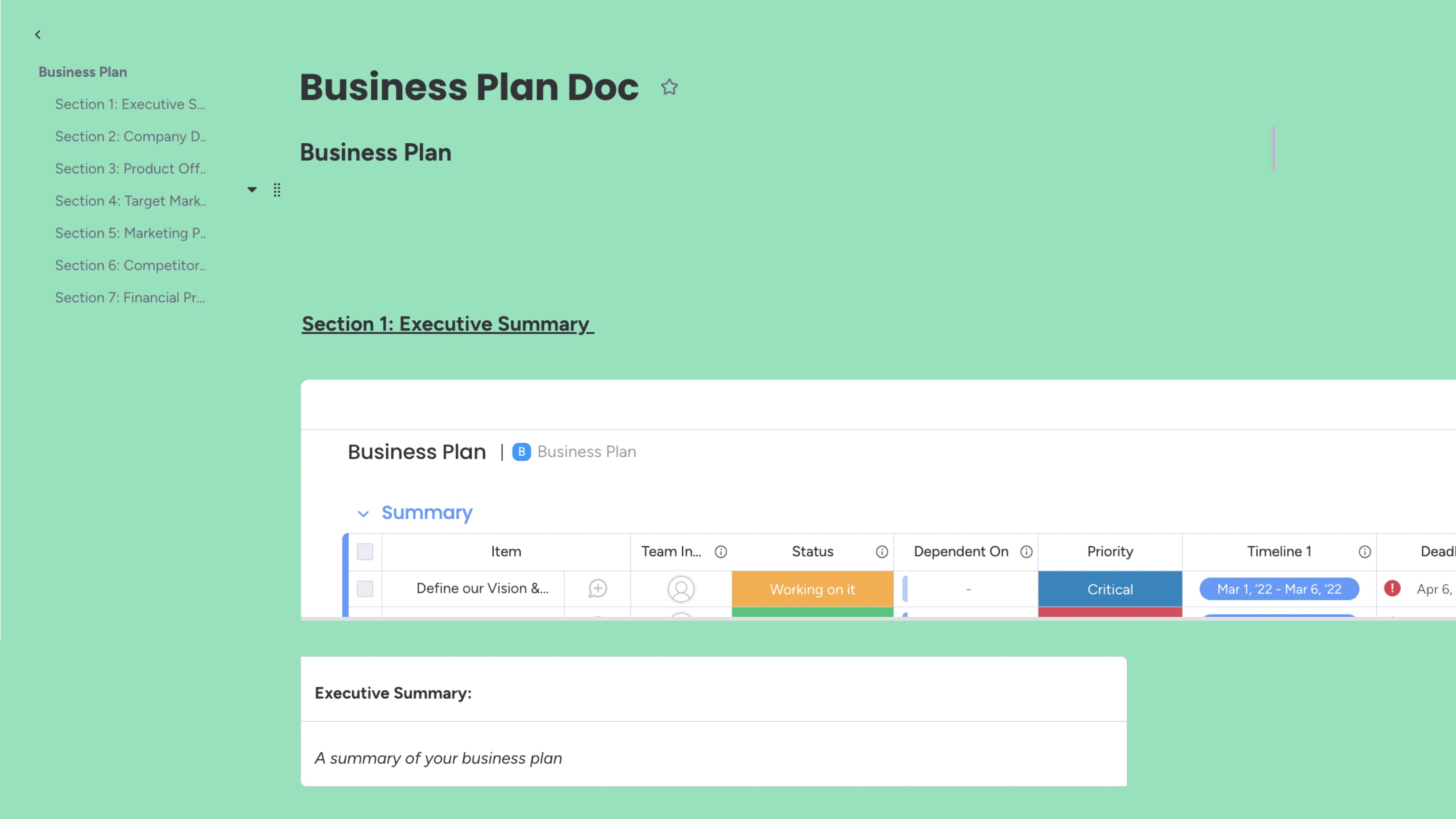This screenshot has height=819, width=1456.
Task: Click the favorite star next to the title
Action: point(669,87)
